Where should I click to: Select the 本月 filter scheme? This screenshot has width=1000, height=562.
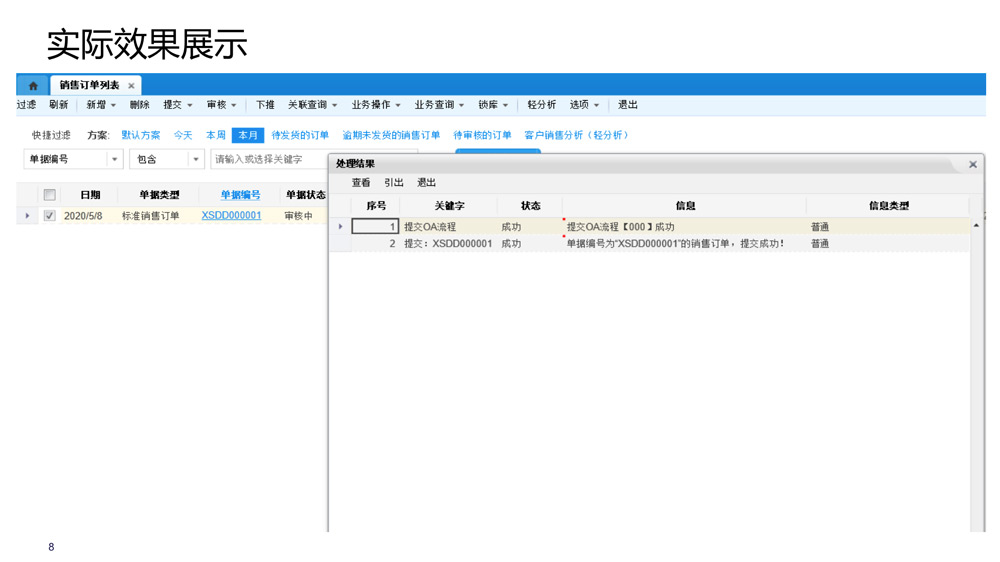pyautogui.click(x=248, y=135)
